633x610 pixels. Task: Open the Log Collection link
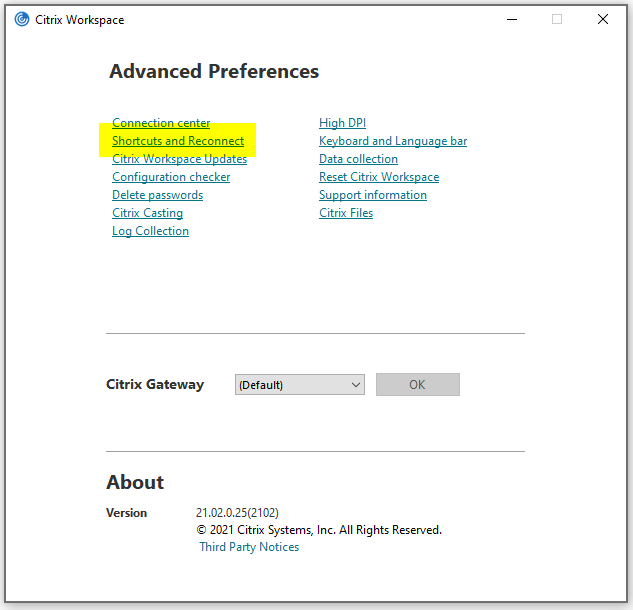(x=151, y=231)
